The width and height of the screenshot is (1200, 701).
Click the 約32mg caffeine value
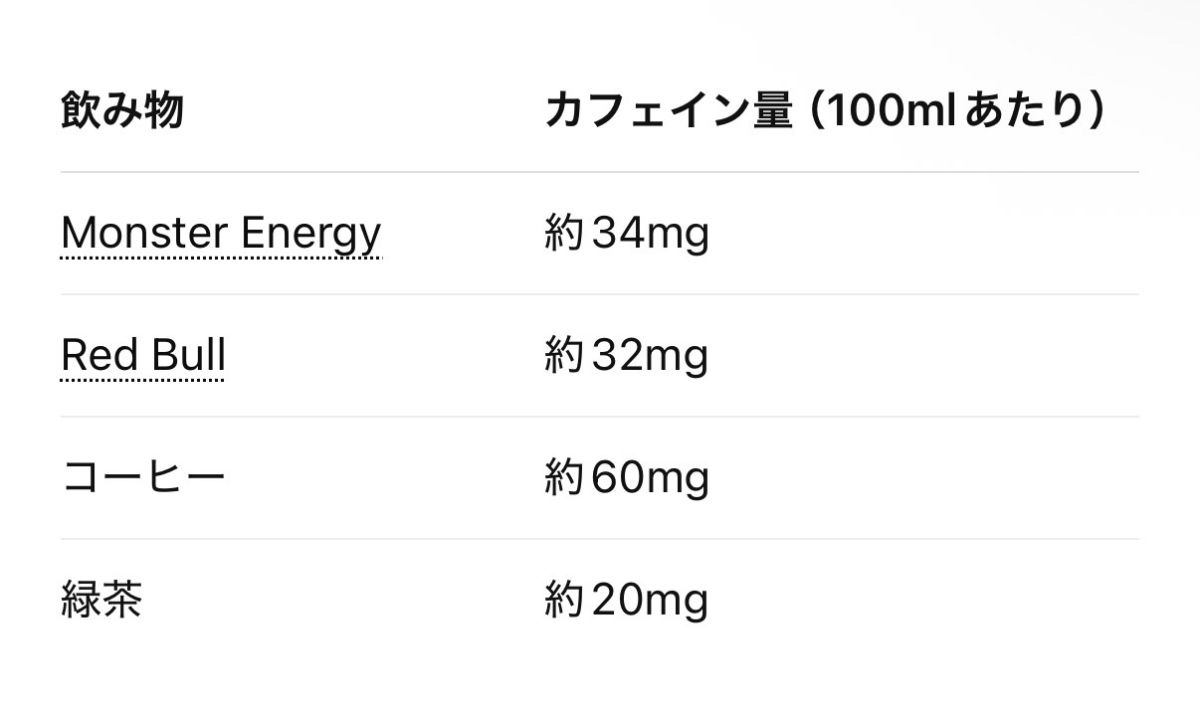(x=626, y=357)
